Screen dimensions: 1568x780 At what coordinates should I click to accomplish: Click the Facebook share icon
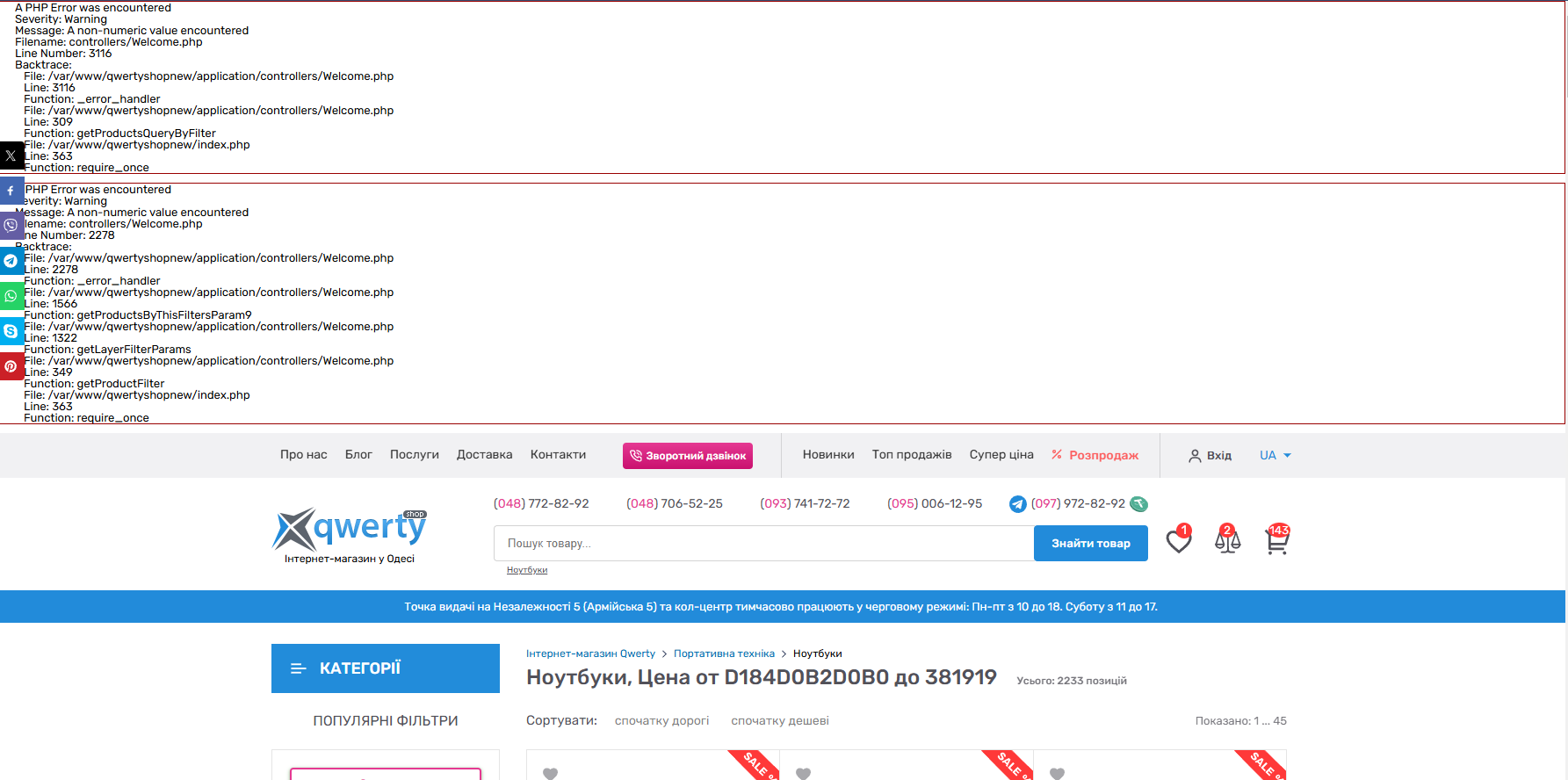tap(11, 191)
